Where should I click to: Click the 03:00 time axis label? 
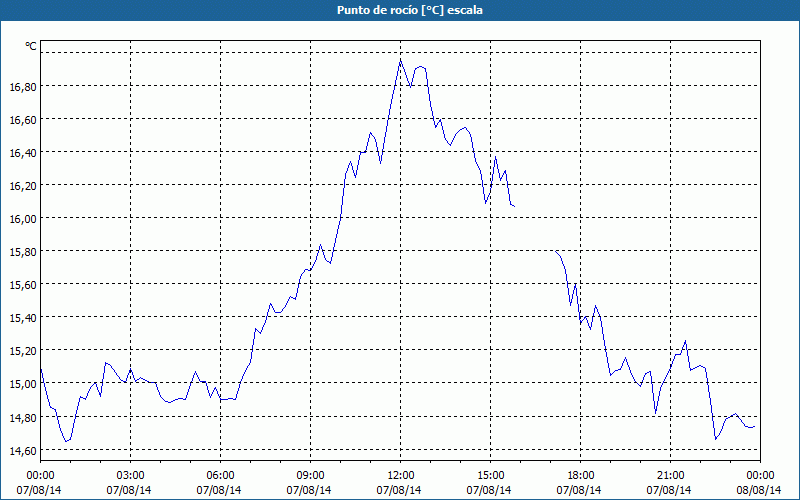coord(130,476)
